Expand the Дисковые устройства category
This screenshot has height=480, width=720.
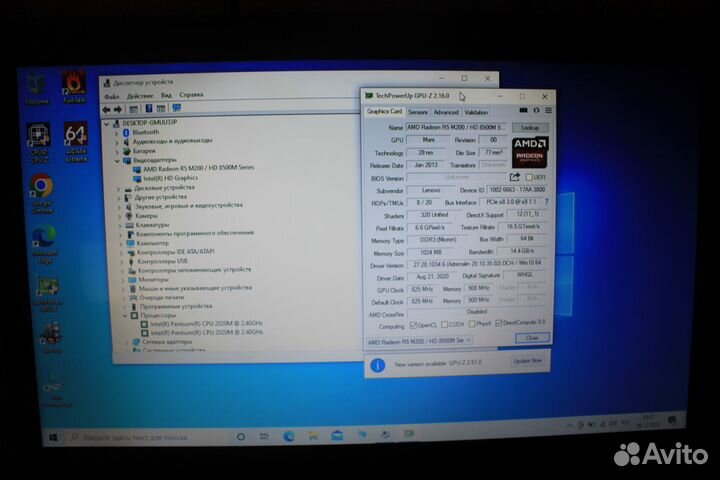click(x=119, y=189)
